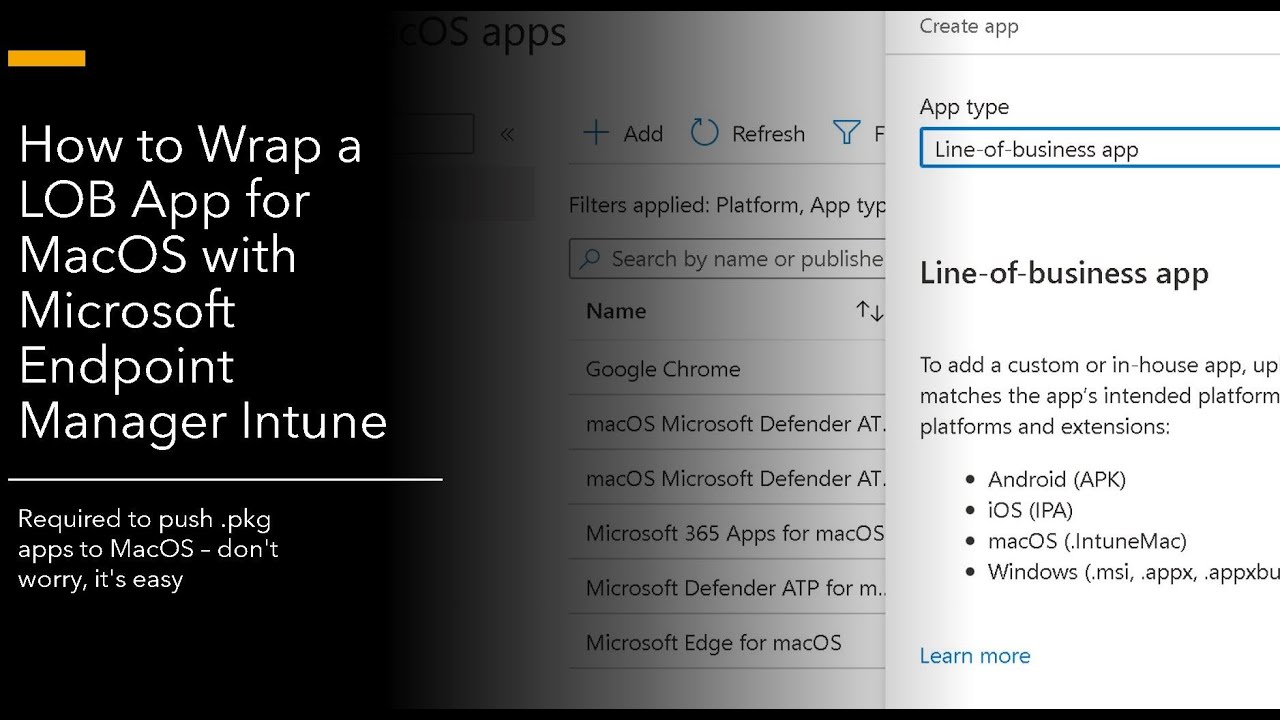1280x720 pixels.
Task: Open the Filter funnel icon
Action: (x=846, y=133)
